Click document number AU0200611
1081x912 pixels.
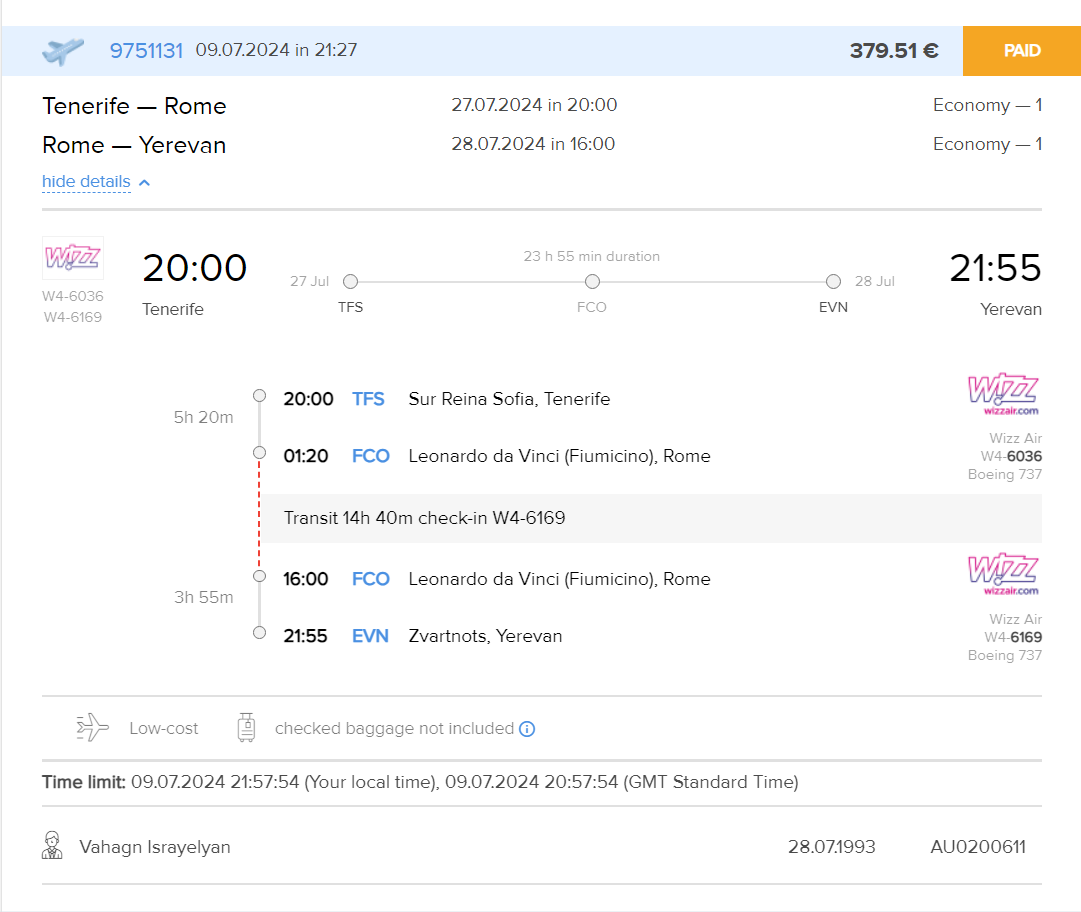978,847
